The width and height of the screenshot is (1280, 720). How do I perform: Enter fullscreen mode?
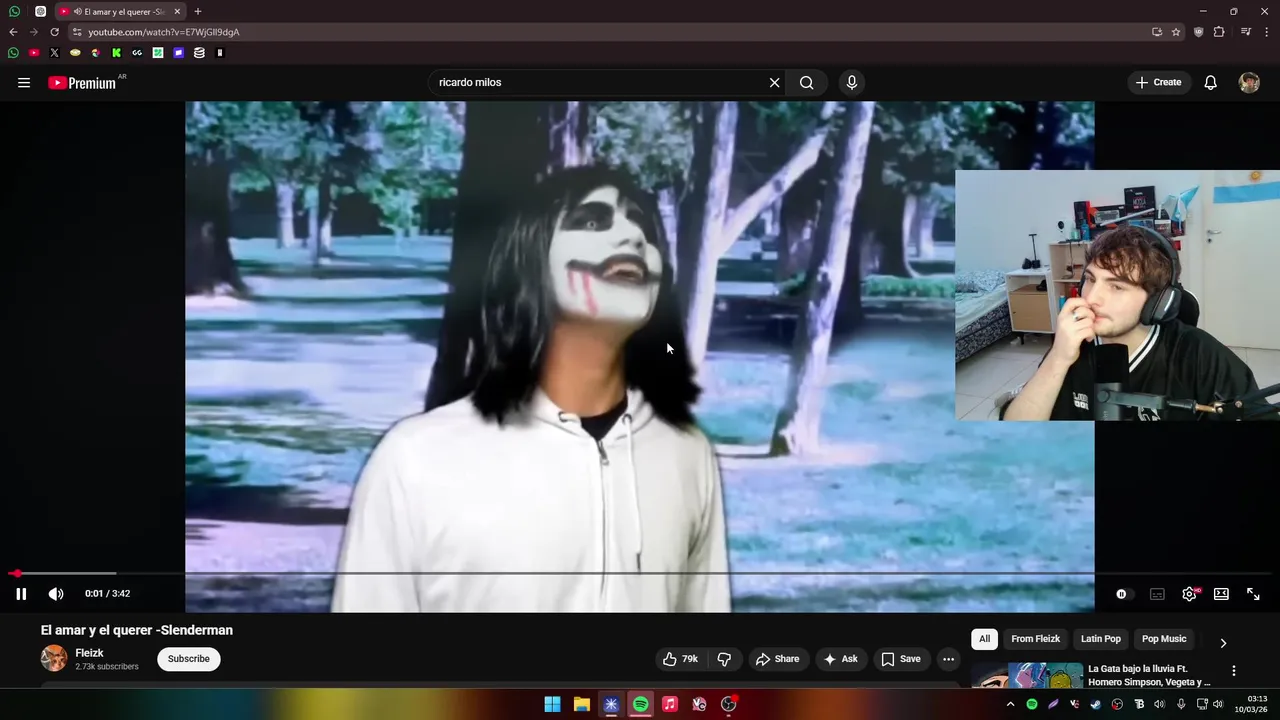[1253, 594]
